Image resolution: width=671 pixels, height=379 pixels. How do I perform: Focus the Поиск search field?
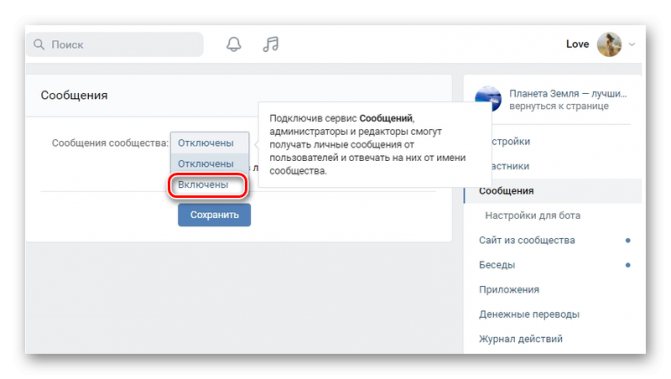tap(115, 44)
